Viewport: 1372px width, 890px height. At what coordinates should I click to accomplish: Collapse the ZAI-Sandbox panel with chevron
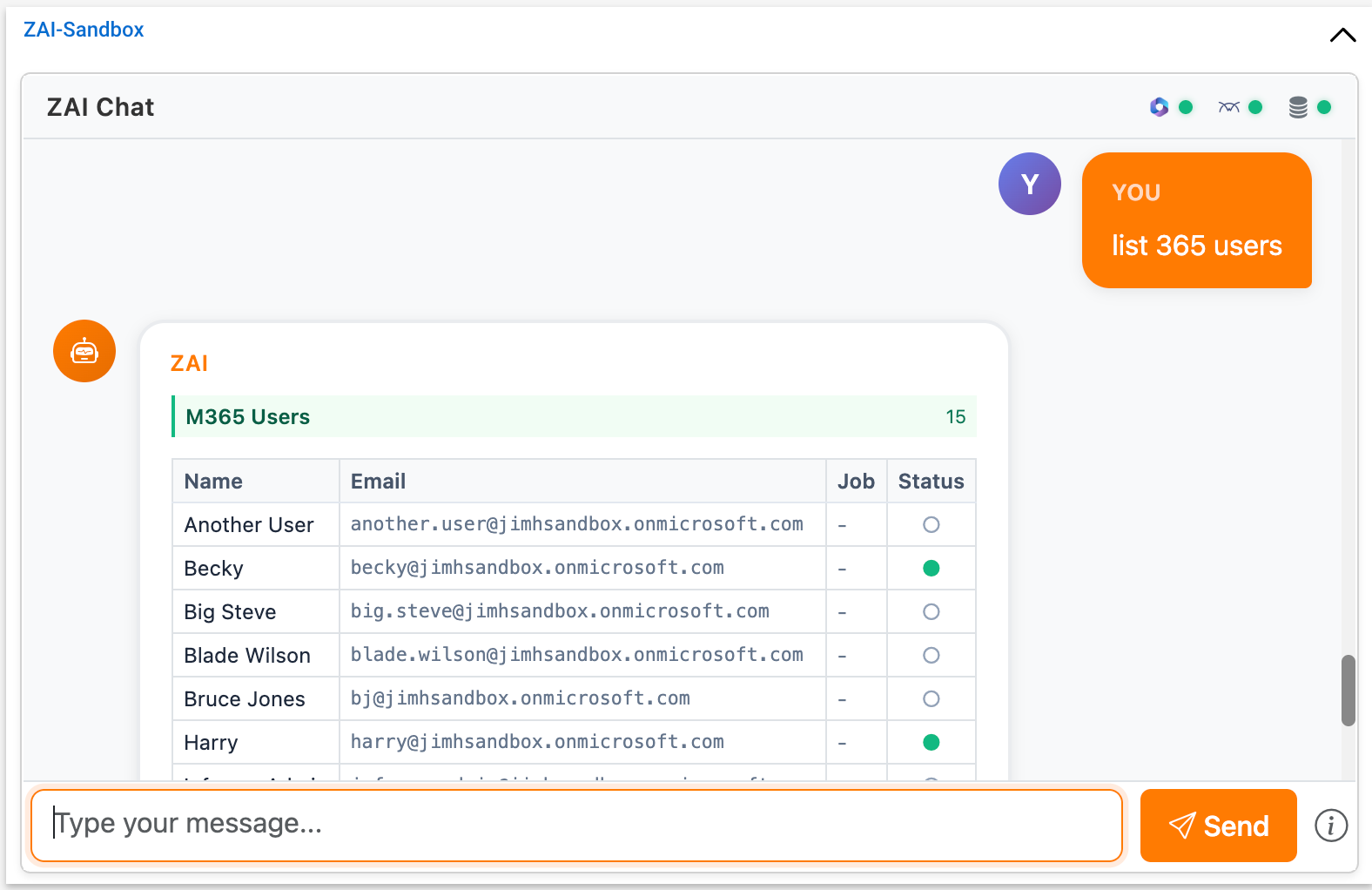1342,35
